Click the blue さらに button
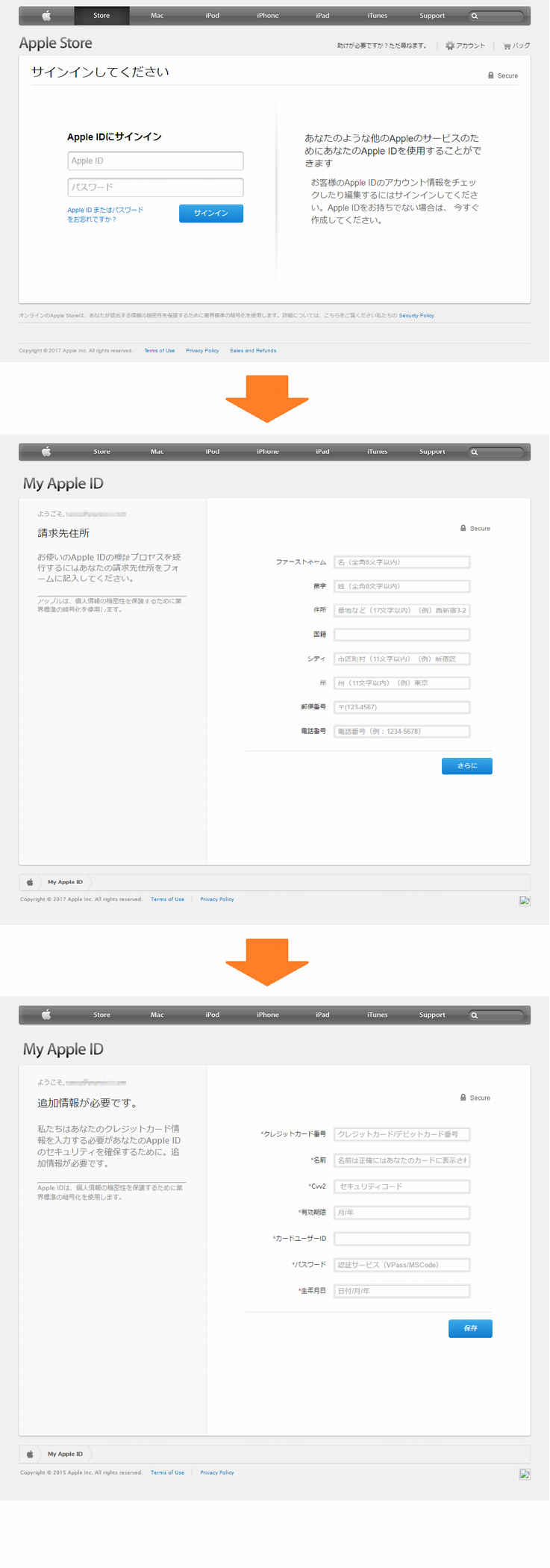This screenshot has width=550, height=1568. click(467, 766)
